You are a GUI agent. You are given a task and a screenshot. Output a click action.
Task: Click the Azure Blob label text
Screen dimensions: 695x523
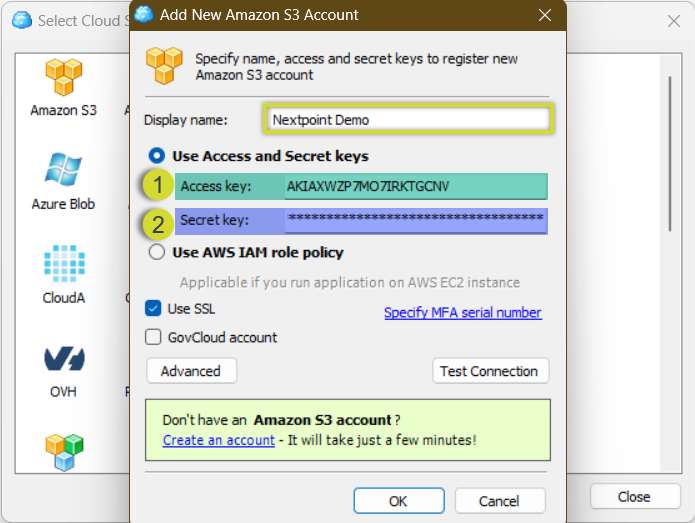(63, 204)
